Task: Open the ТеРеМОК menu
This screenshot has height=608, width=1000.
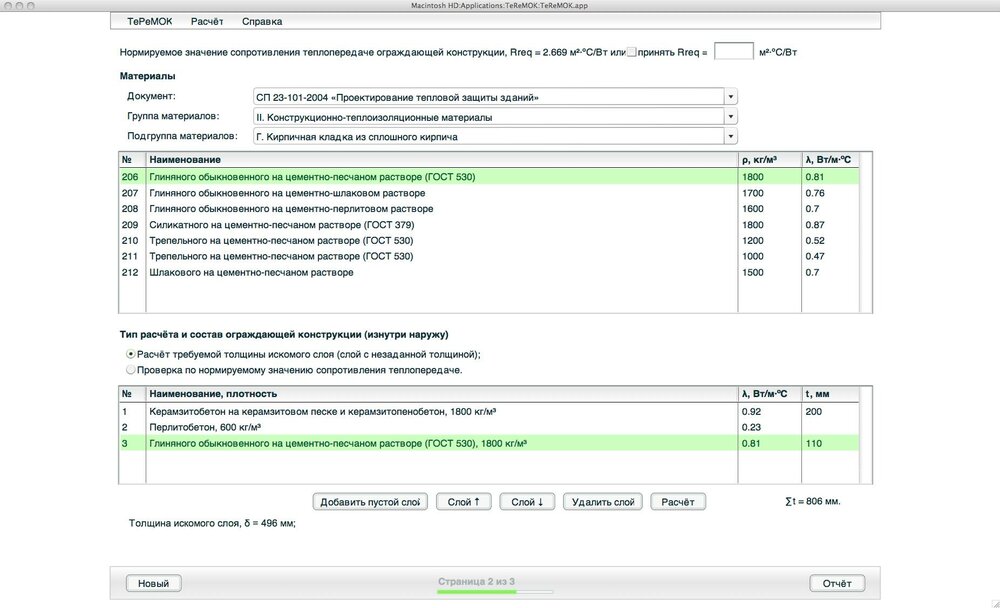Action: click(x=148, y=21)
